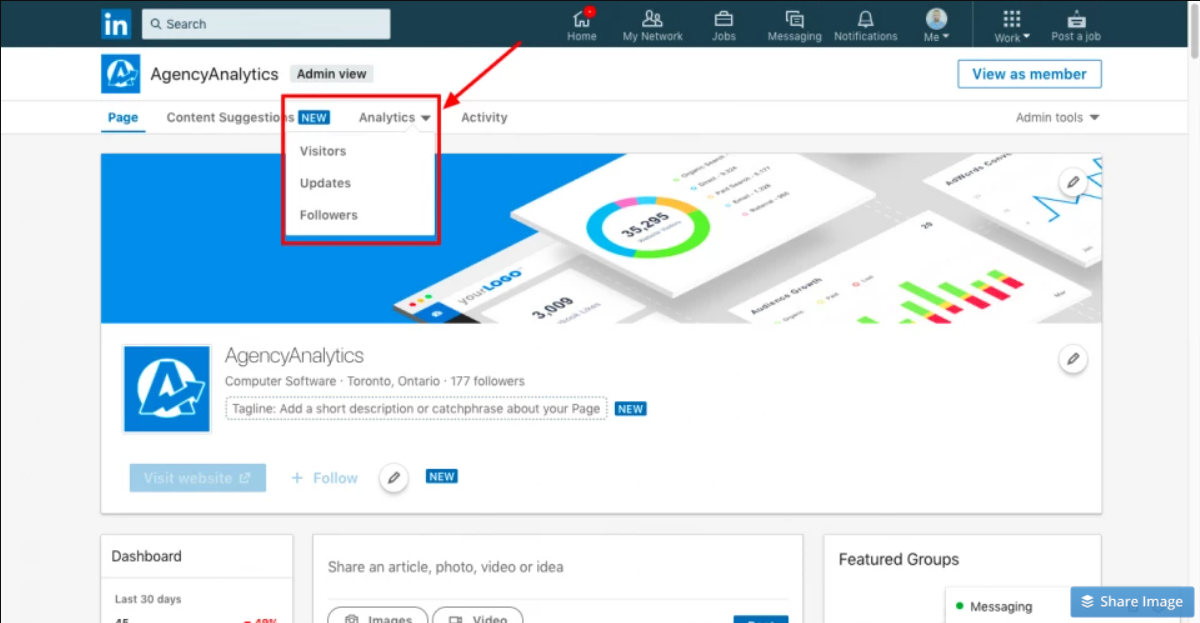Click the 177 followers text
Screen dimensions: 1200x623
tap(487, 381)
